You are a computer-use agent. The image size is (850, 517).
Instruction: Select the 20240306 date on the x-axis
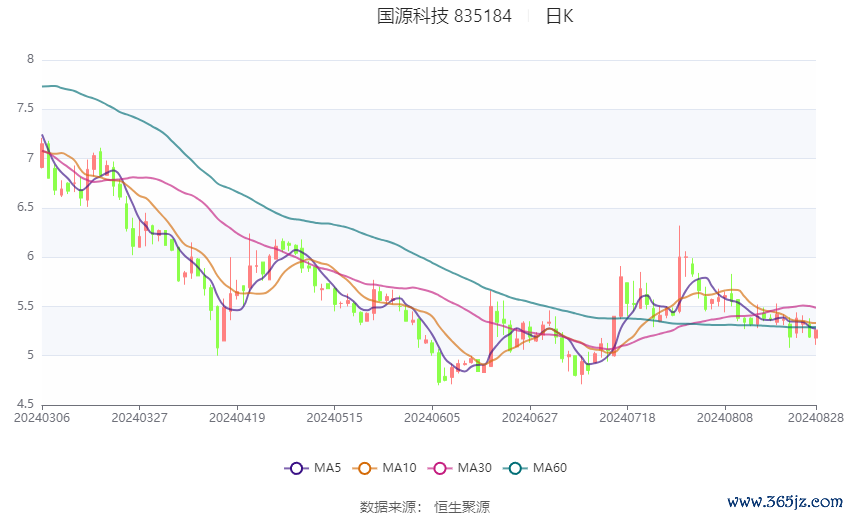point(42,417)
